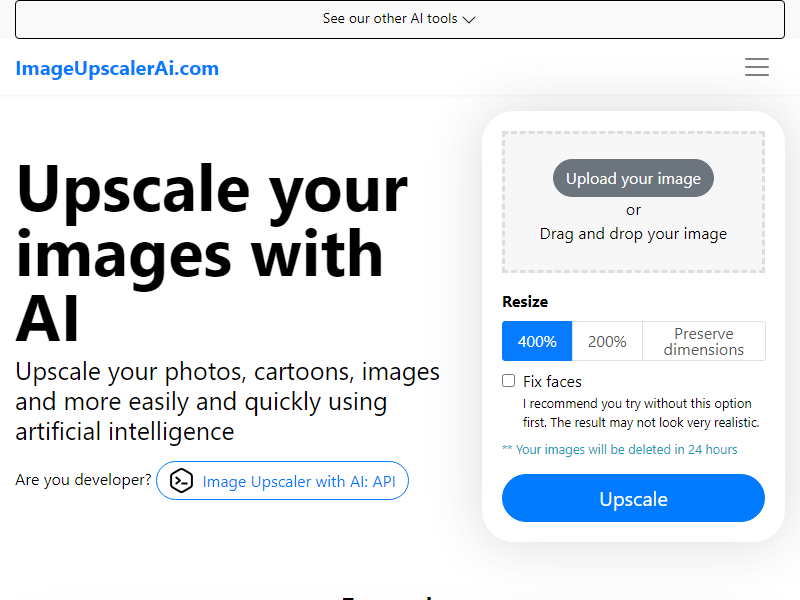Image resolution: width=800 pixels, height=600 pixels.
Task: Click the terminal icon in the API button
Action: click(181, 481)
